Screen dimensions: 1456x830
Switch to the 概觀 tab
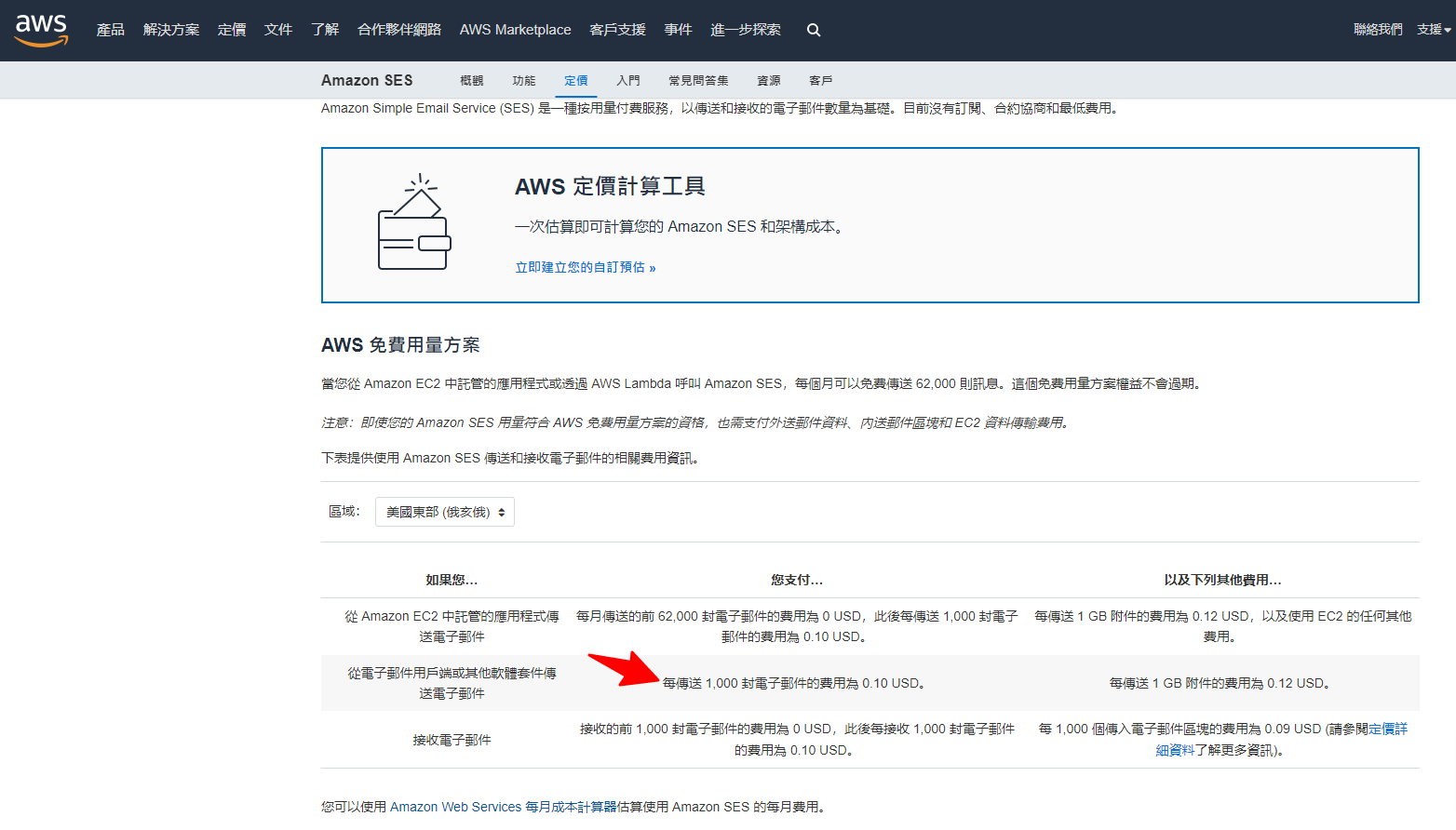[x=472, y=81]
